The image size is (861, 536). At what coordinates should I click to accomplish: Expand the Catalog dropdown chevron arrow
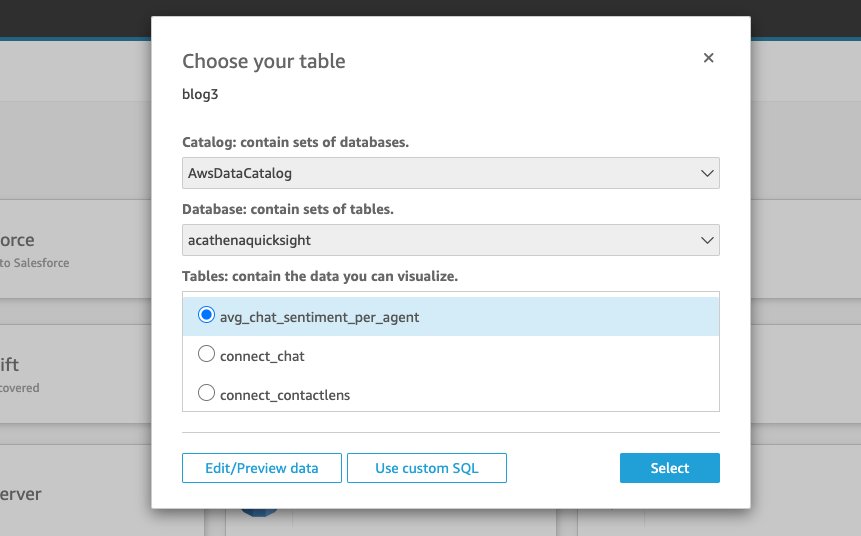tap(708, 173)
